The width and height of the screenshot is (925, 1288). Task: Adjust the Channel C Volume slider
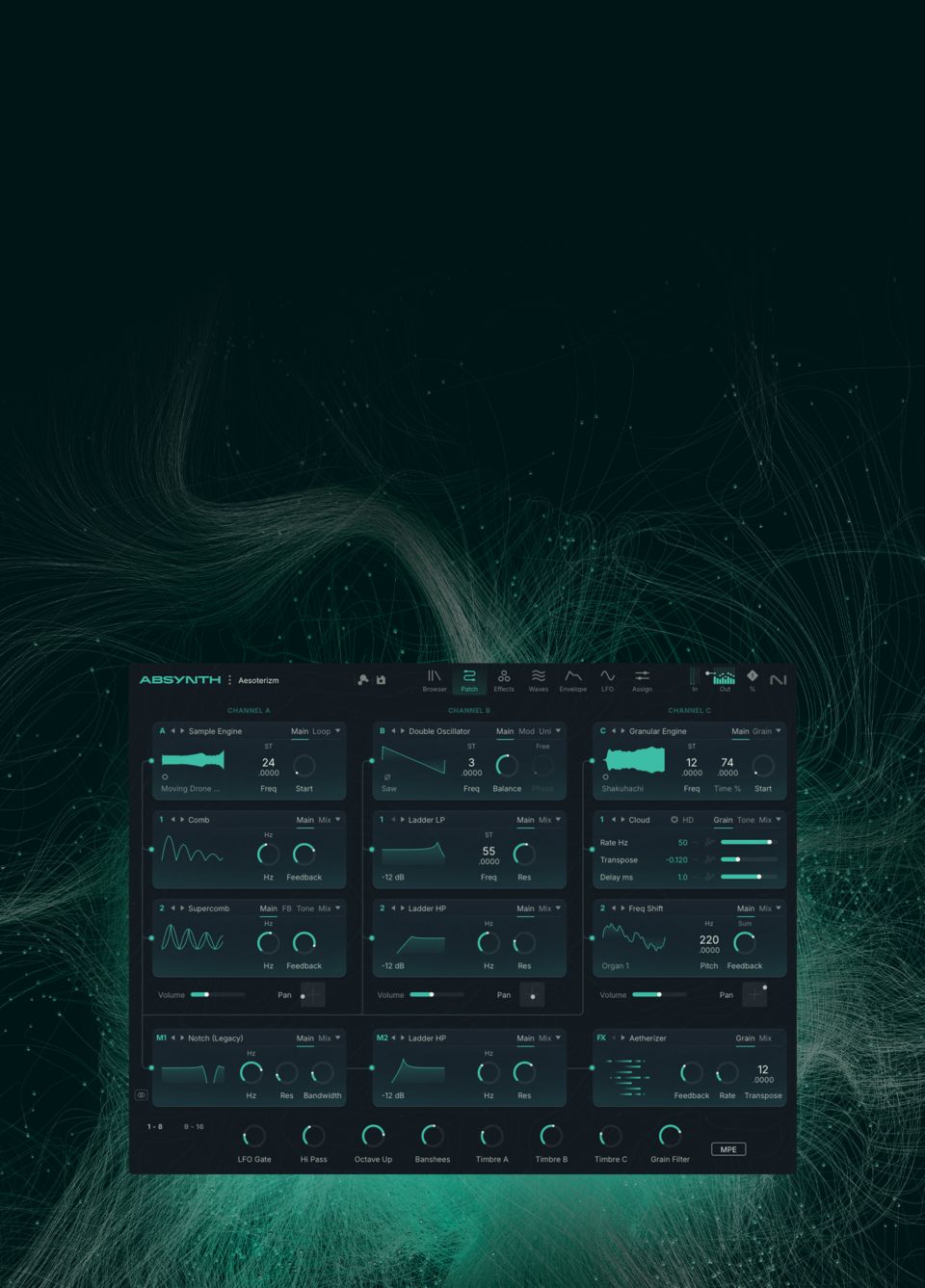[660, 994]
